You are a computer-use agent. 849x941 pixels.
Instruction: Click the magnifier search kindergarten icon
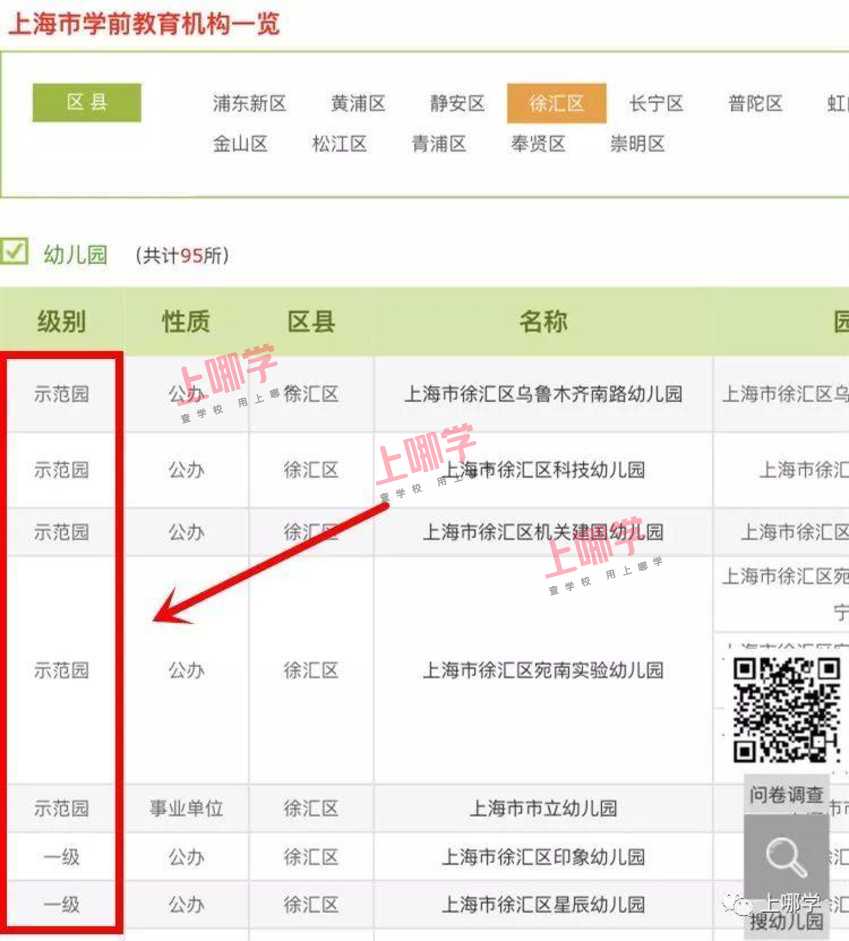click(x=786, y=858)
